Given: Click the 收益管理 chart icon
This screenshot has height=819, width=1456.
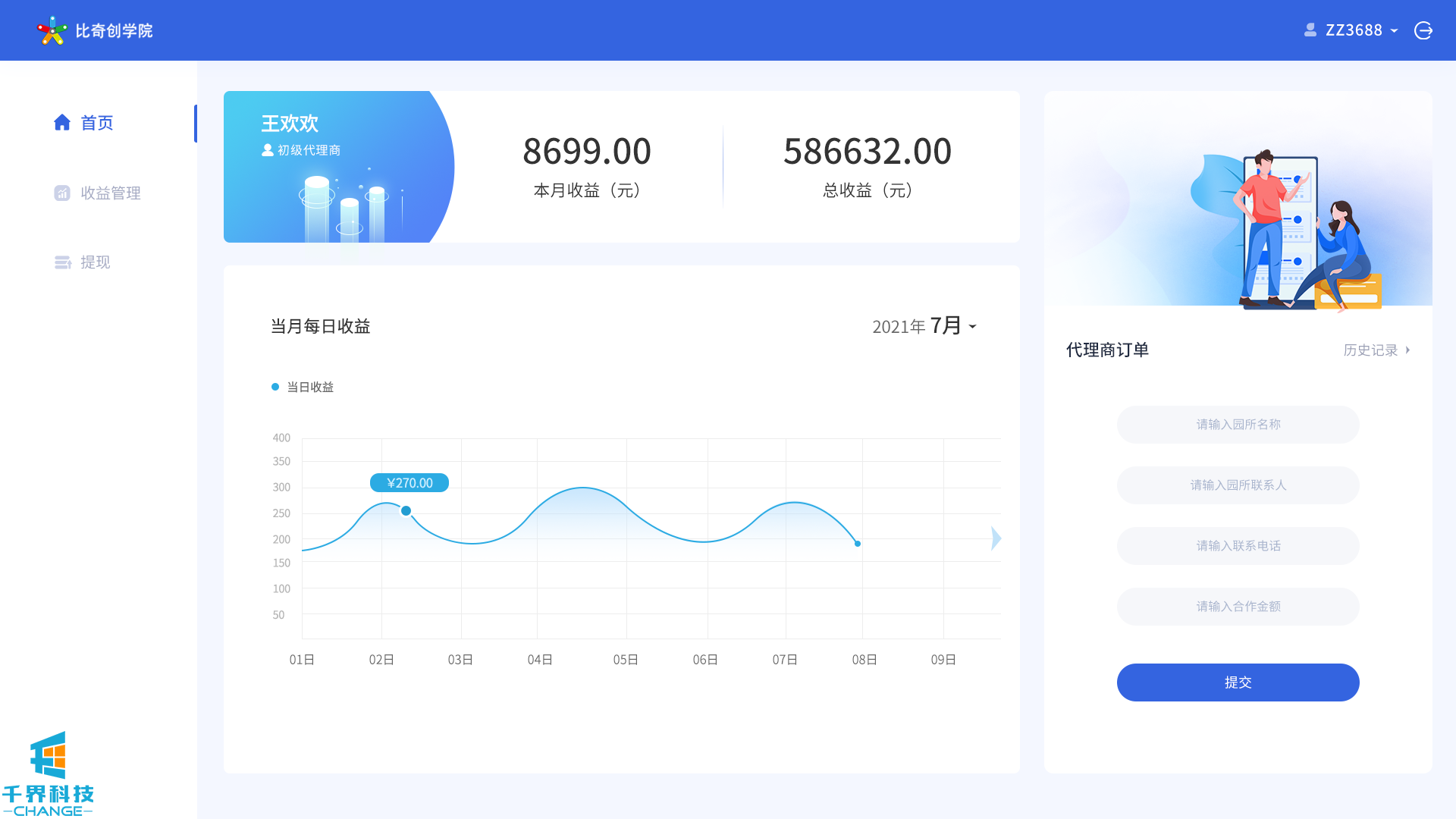Looking at the screenshot, I should click(62, 193).
